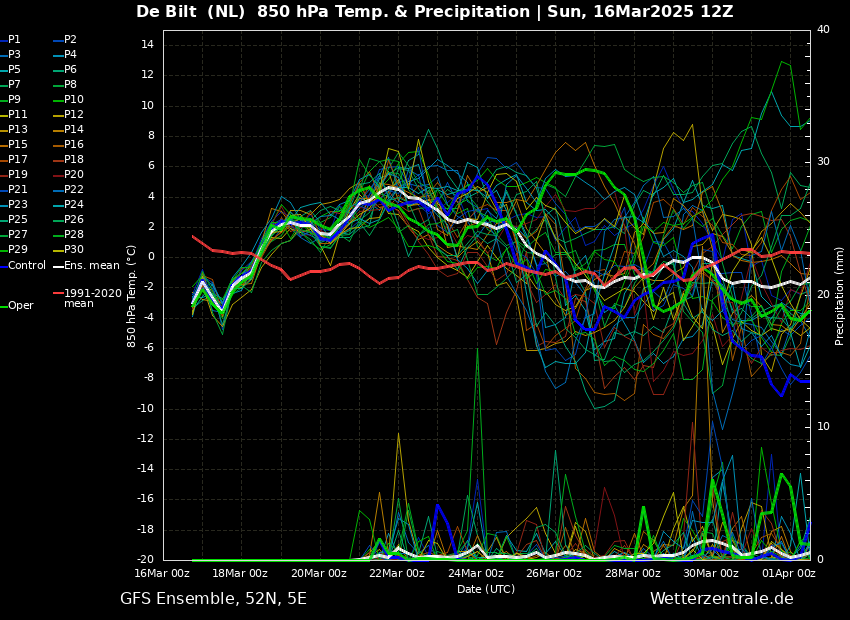Select the P22 legend entry
Viewport: 850px width, 620px height.
74,190
